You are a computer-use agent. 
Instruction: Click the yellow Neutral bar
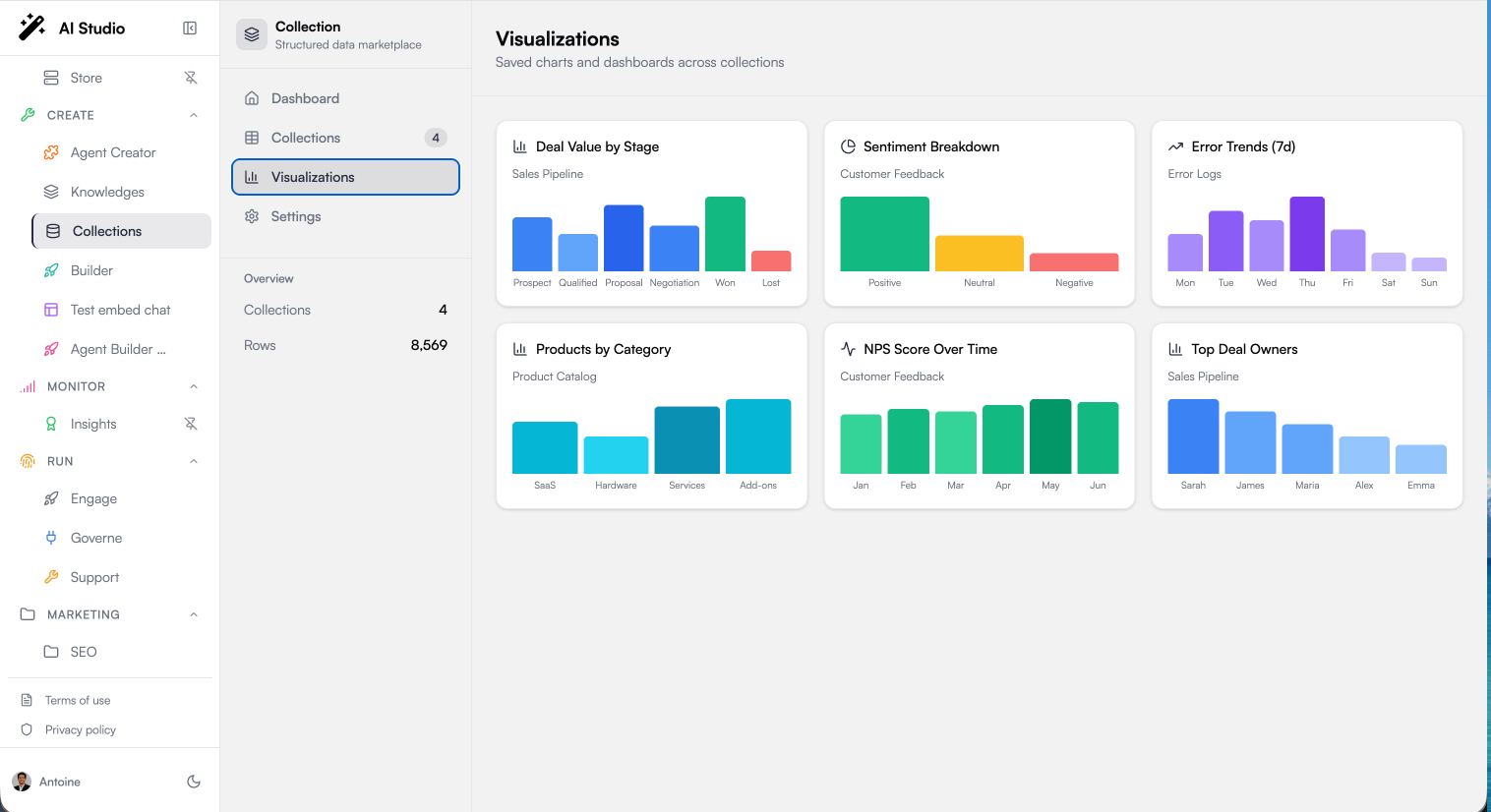[x=979, y=254]
